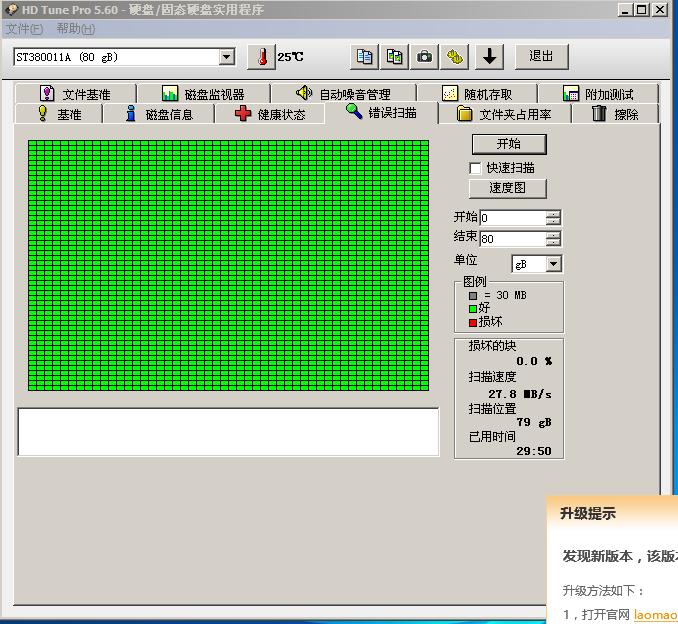Click the 27.8 MB/s scan speed value
This screenshot has width=678, height=624.
tap(520, 394)
